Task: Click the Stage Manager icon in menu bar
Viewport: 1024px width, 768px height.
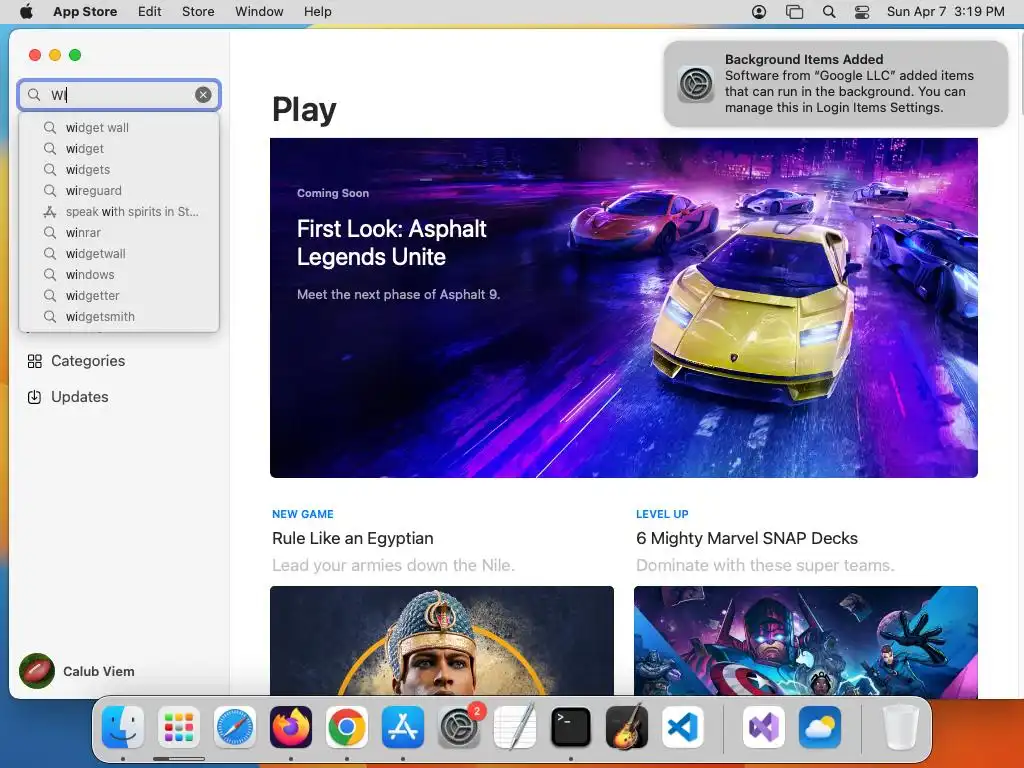Action: tap(794, 12)
